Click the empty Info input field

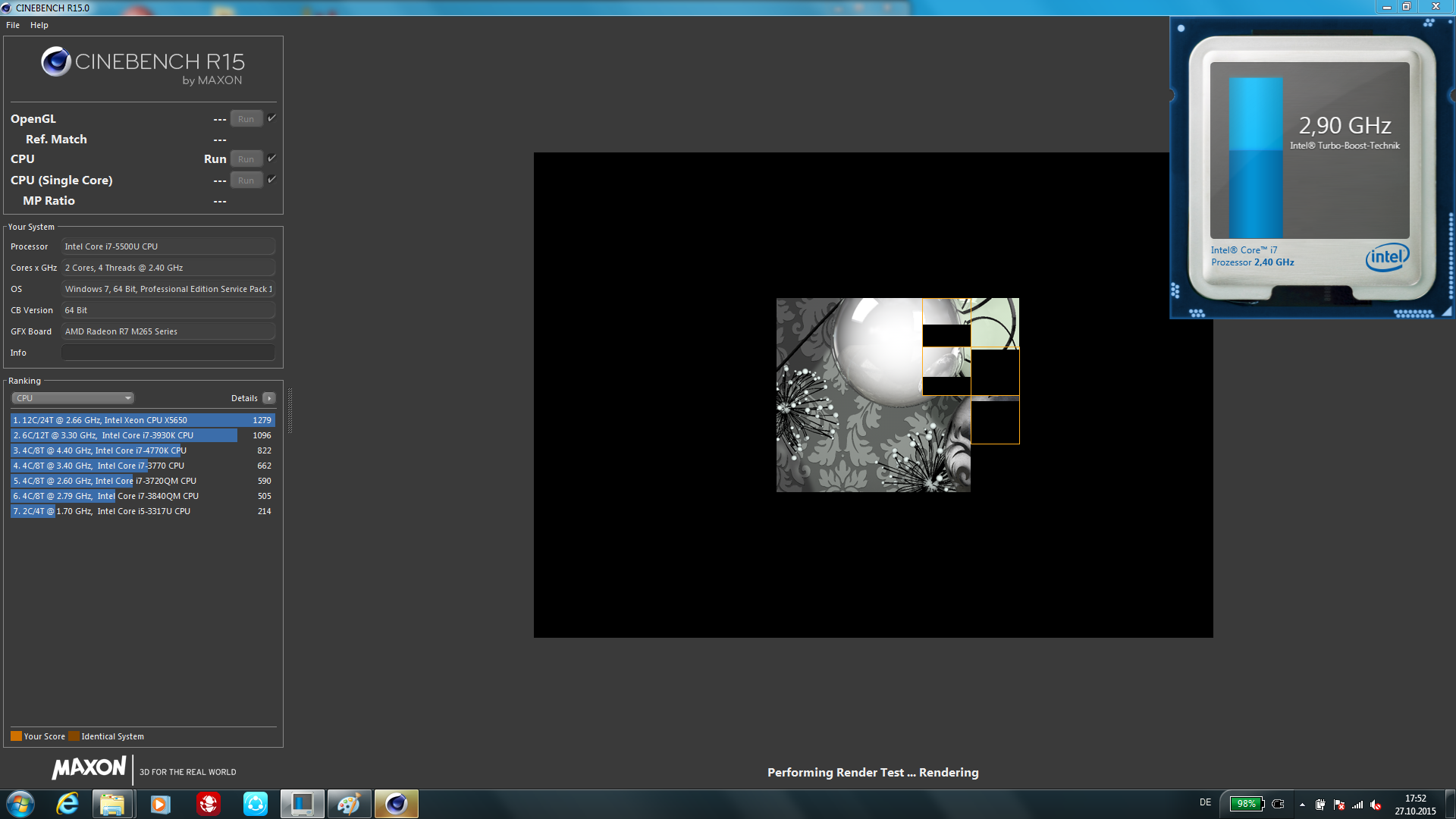168,353
